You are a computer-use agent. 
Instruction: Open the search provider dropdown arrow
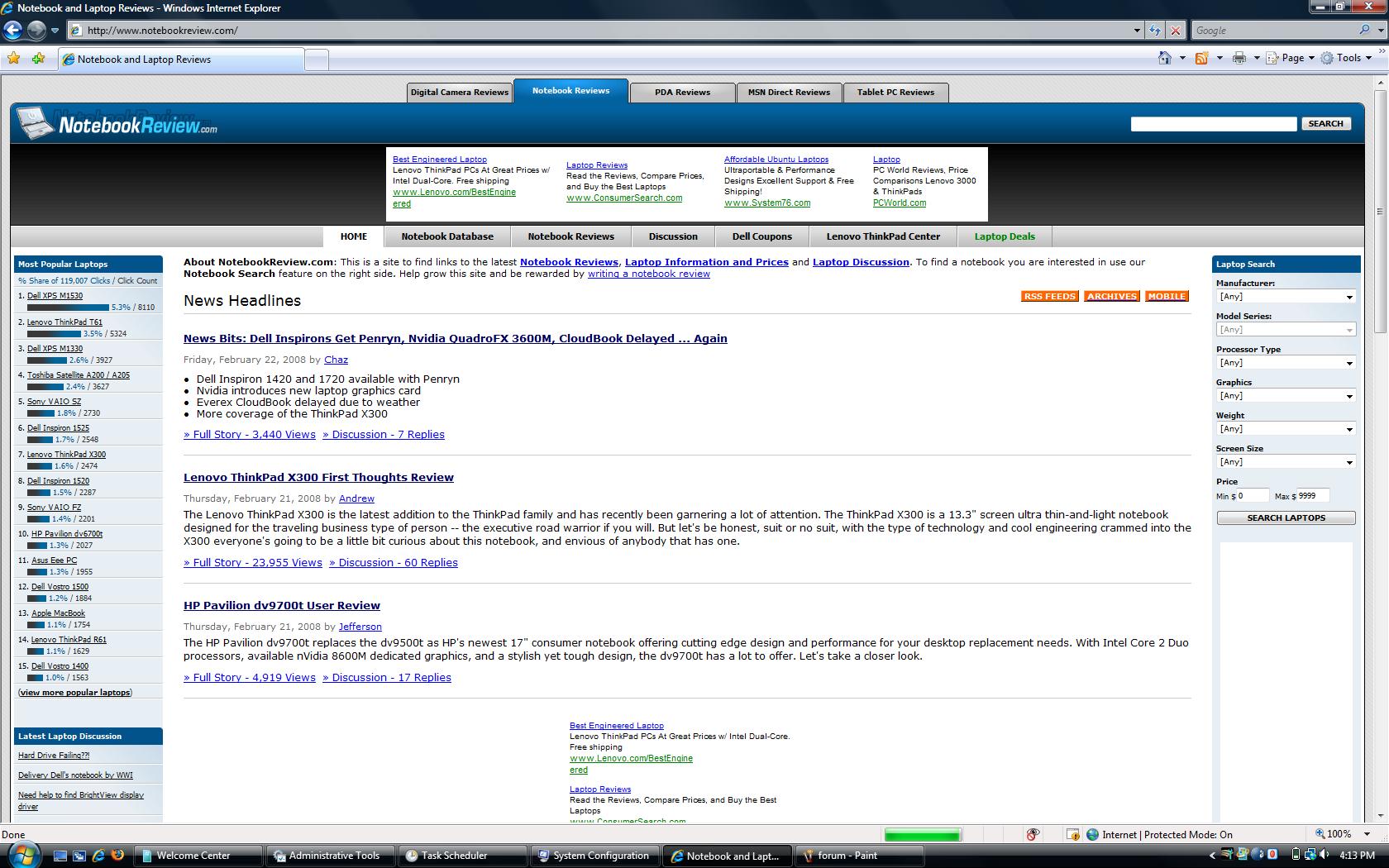click(1379, 31)
